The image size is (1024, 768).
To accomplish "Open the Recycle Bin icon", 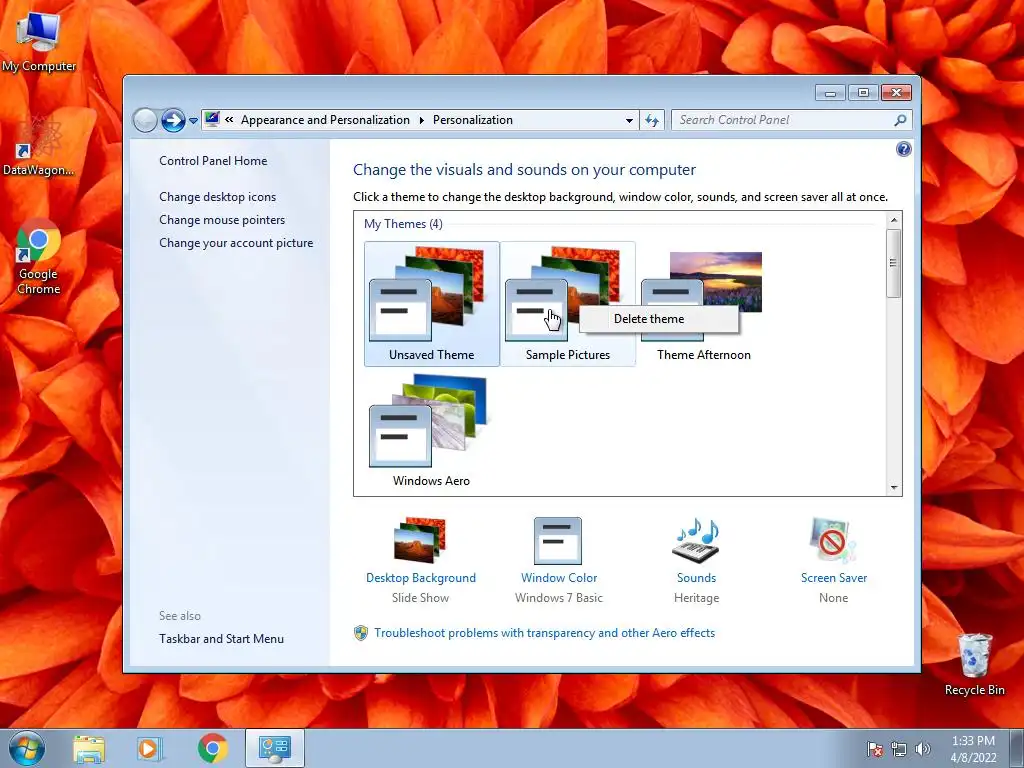I will [974, 664].
